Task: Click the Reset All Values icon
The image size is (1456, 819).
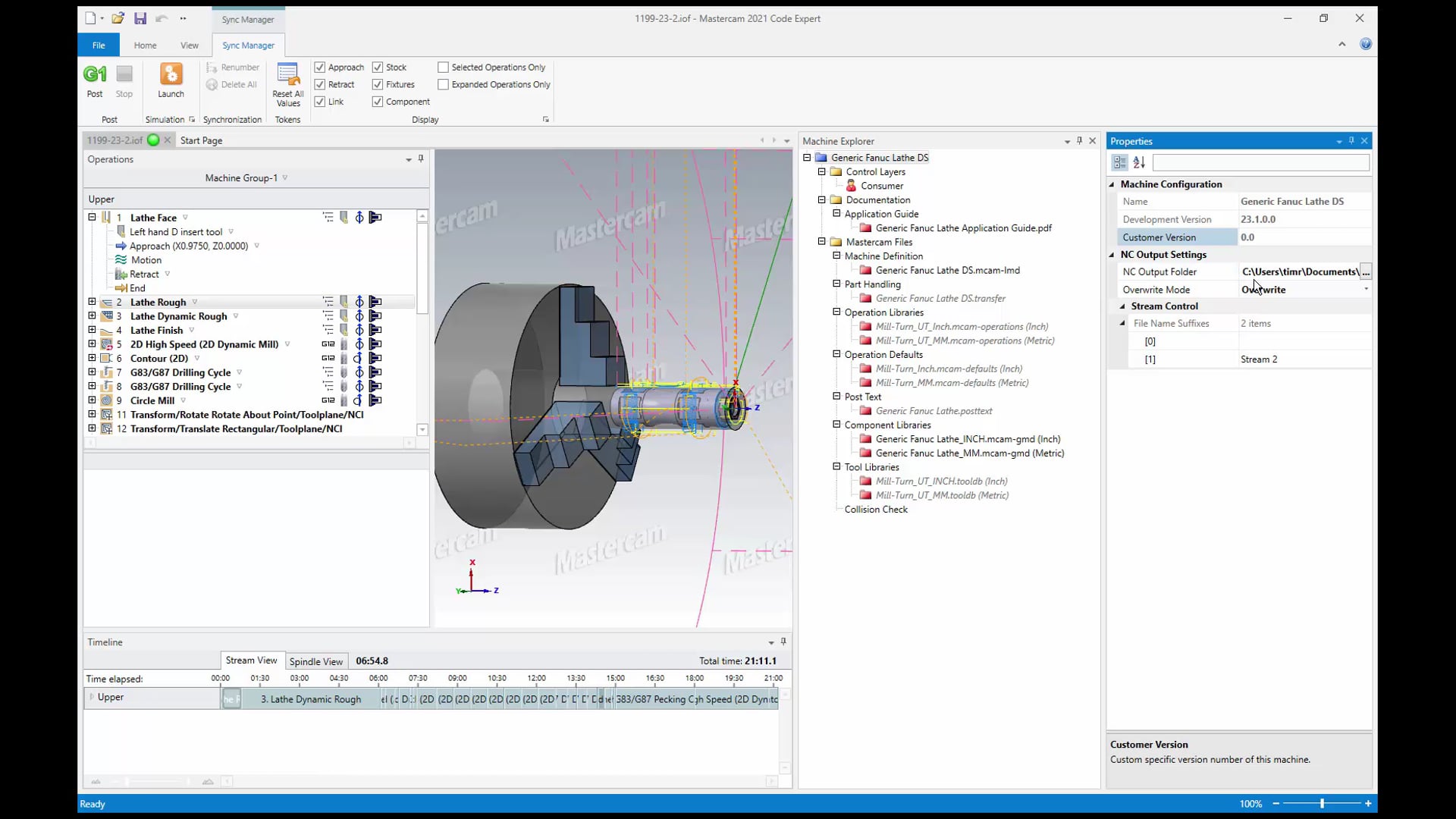Action: 289,83
